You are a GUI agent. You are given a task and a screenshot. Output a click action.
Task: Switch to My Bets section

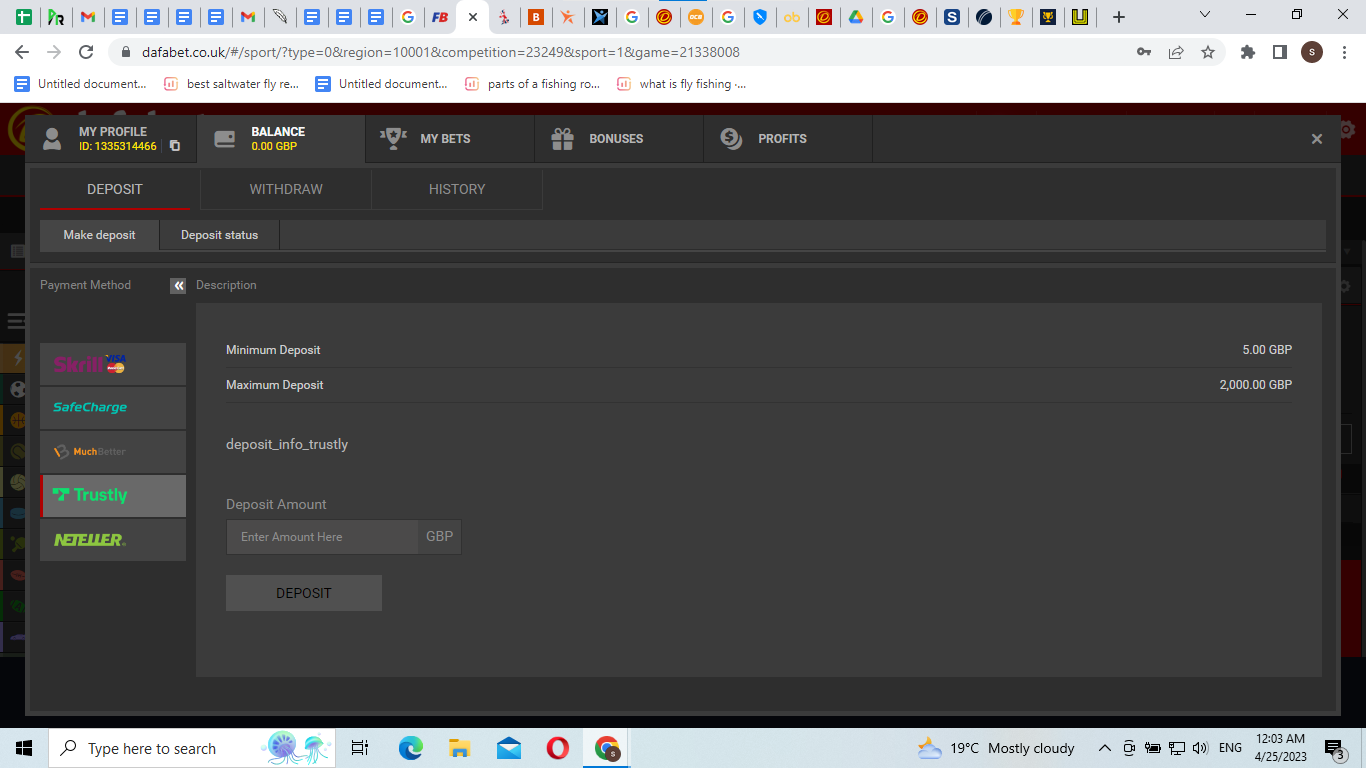(450, 139)
